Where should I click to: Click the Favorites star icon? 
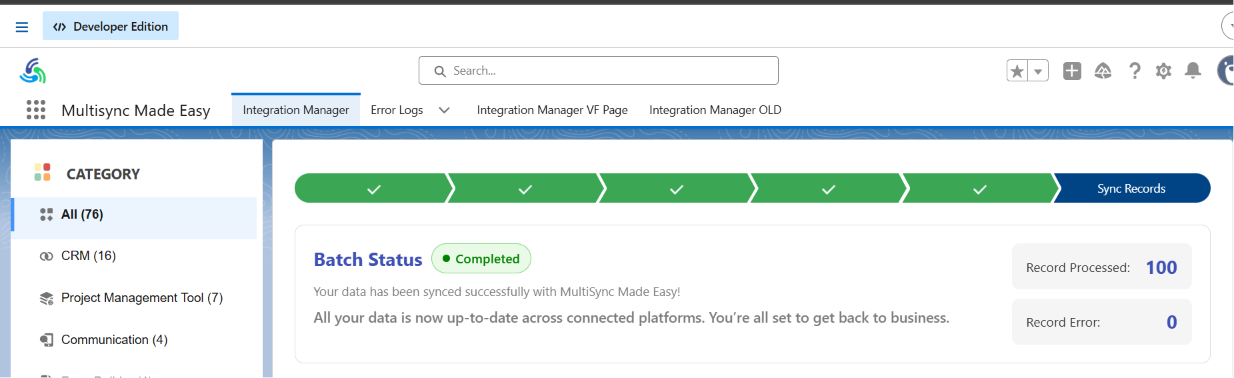click(x=1017, y=71)
